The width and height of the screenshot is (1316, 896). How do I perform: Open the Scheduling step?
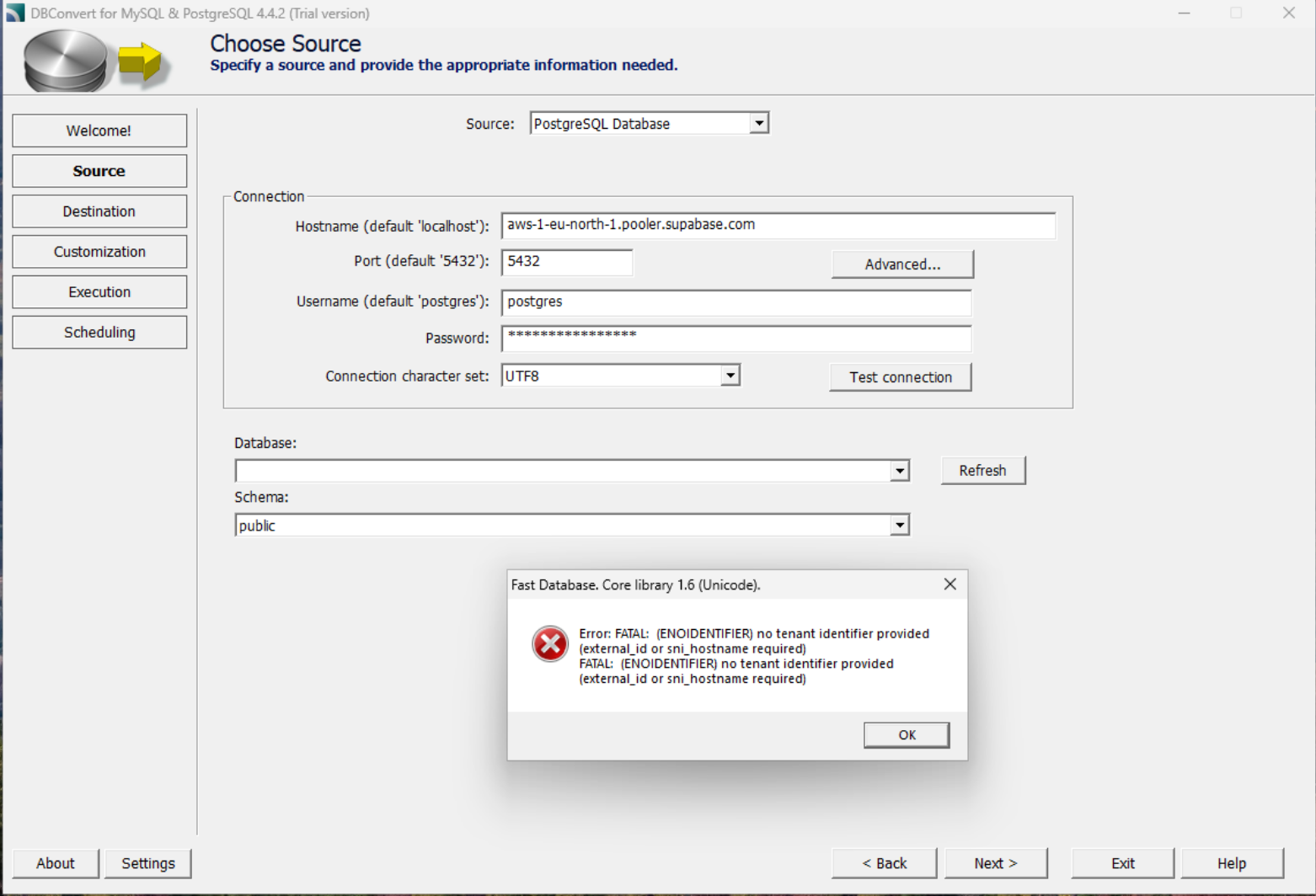click(99, 333)
